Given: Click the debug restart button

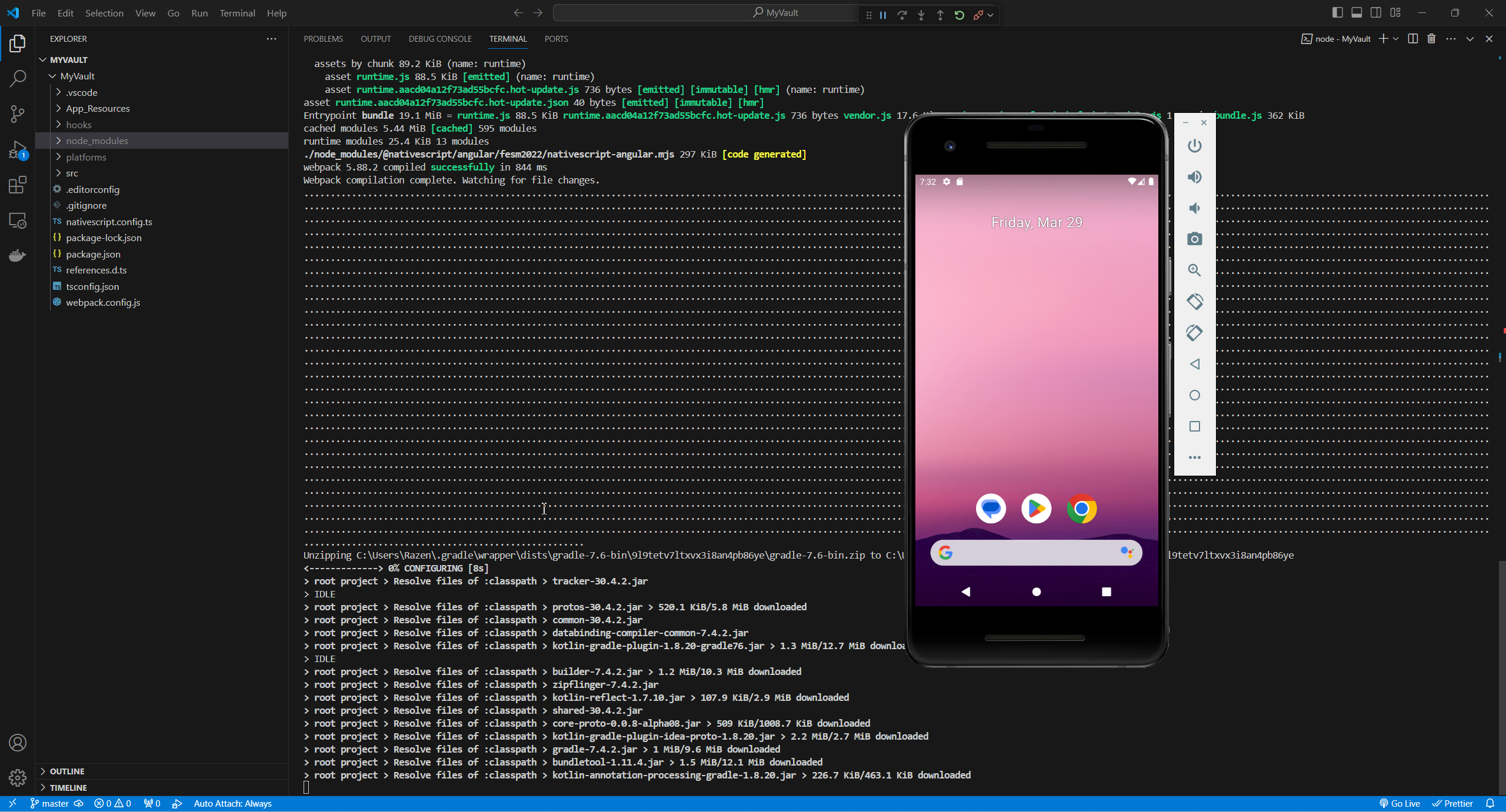Looking at the screenshot, I should pos(959,15).
